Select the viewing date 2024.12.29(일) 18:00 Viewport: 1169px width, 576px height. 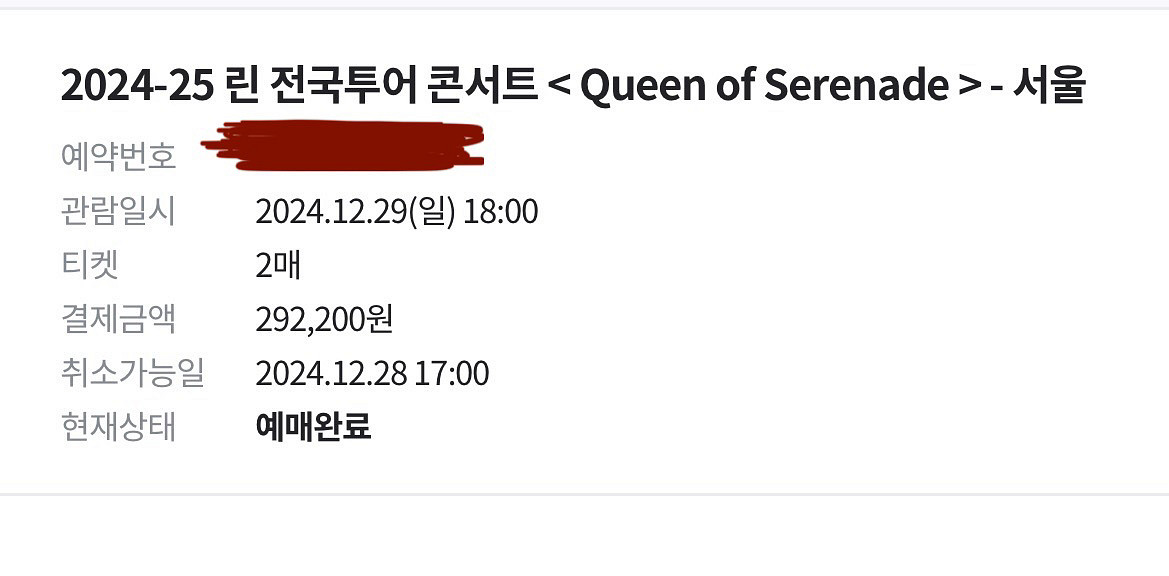point(397,212)
